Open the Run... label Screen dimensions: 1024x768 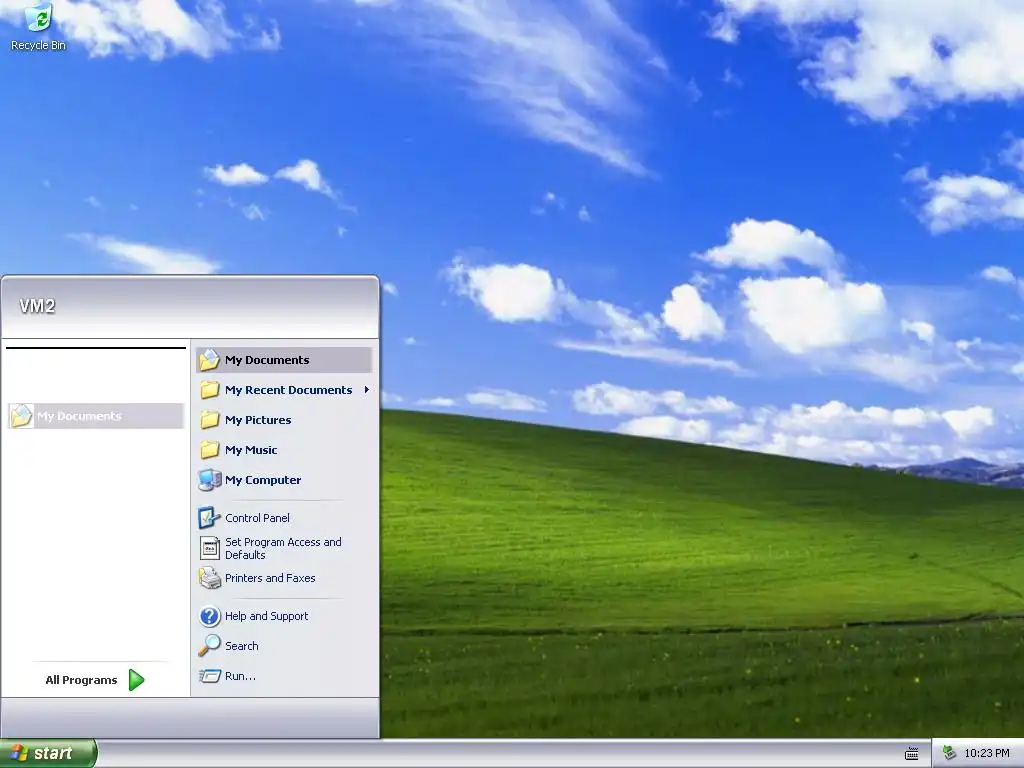[x=240, y=676]
